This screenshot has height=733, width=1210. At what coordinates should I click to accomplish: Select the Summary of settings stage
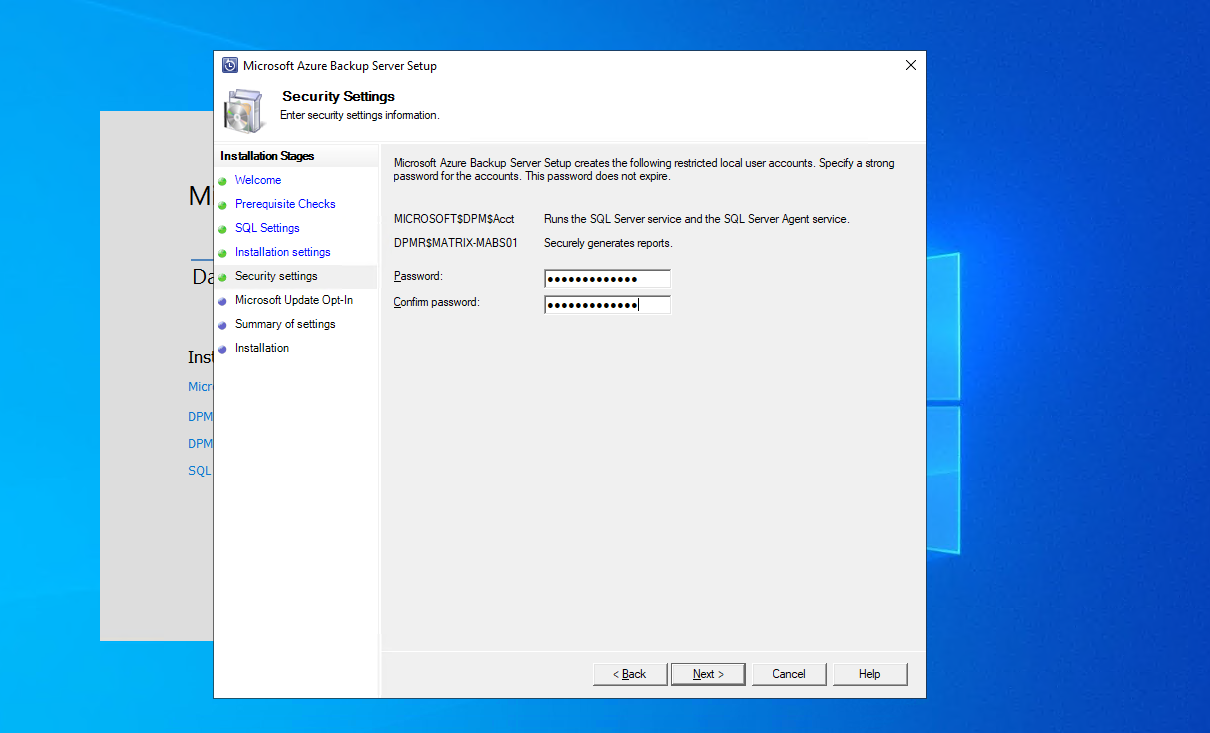(x=285, y=324)
